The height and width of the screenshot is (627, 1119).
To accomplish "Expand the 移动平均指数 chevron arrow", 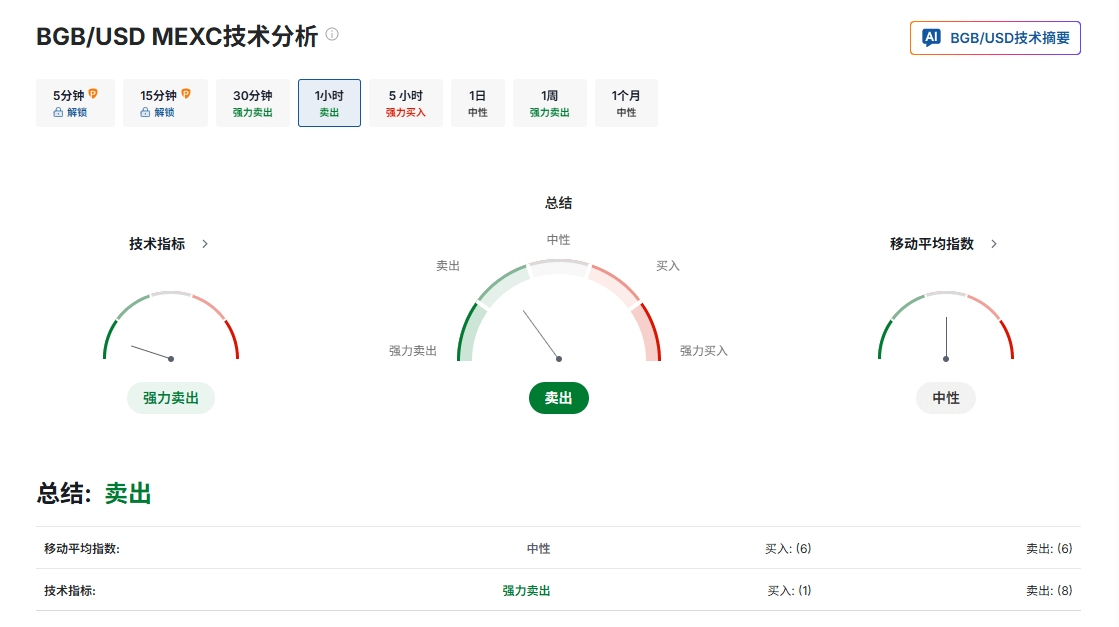I will [993, 244].
